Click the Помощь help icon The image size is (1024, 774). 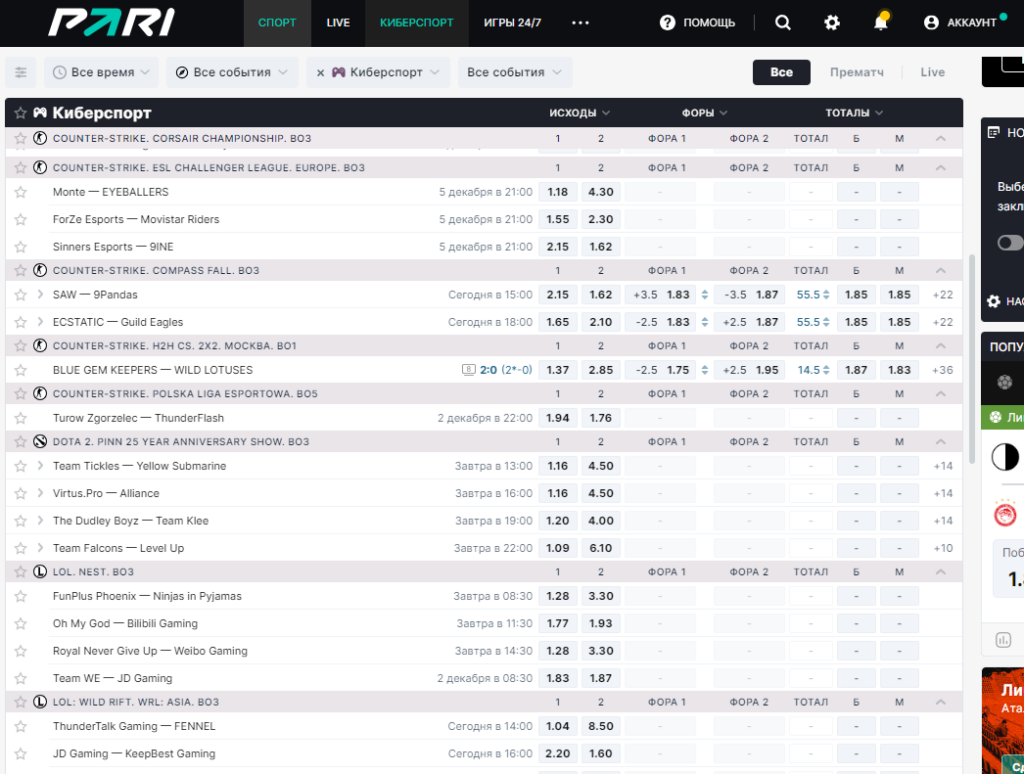[667, 23]
